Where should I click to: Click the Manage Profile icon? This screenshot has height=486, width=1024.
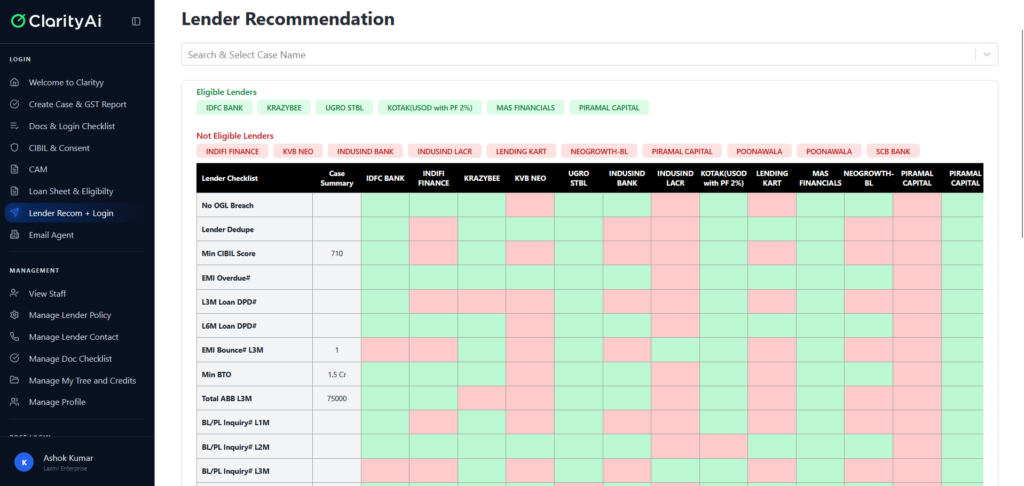(14, 402)
